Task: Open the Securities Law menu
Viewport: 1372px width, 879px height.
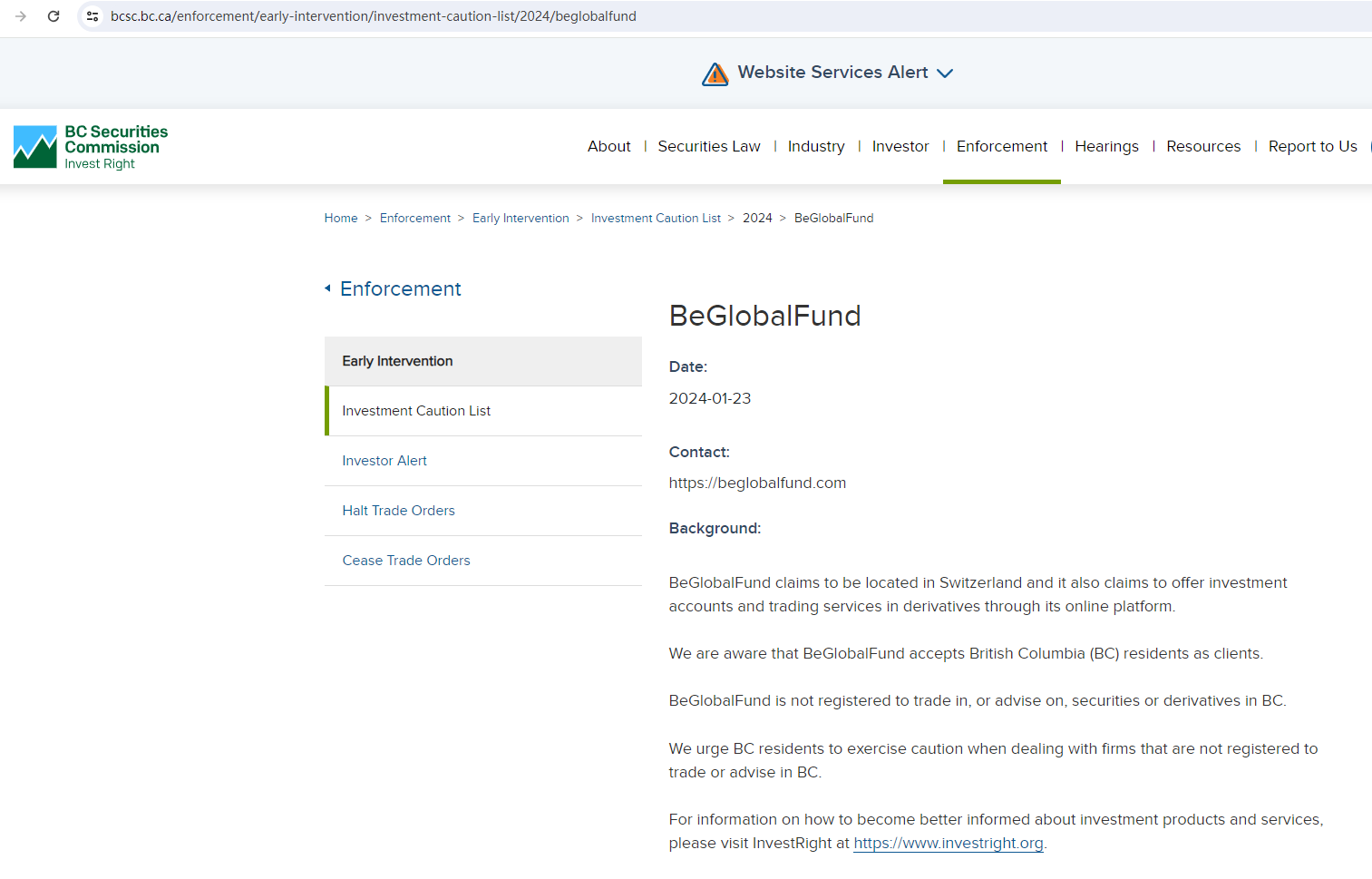Action: click(709, 146)
